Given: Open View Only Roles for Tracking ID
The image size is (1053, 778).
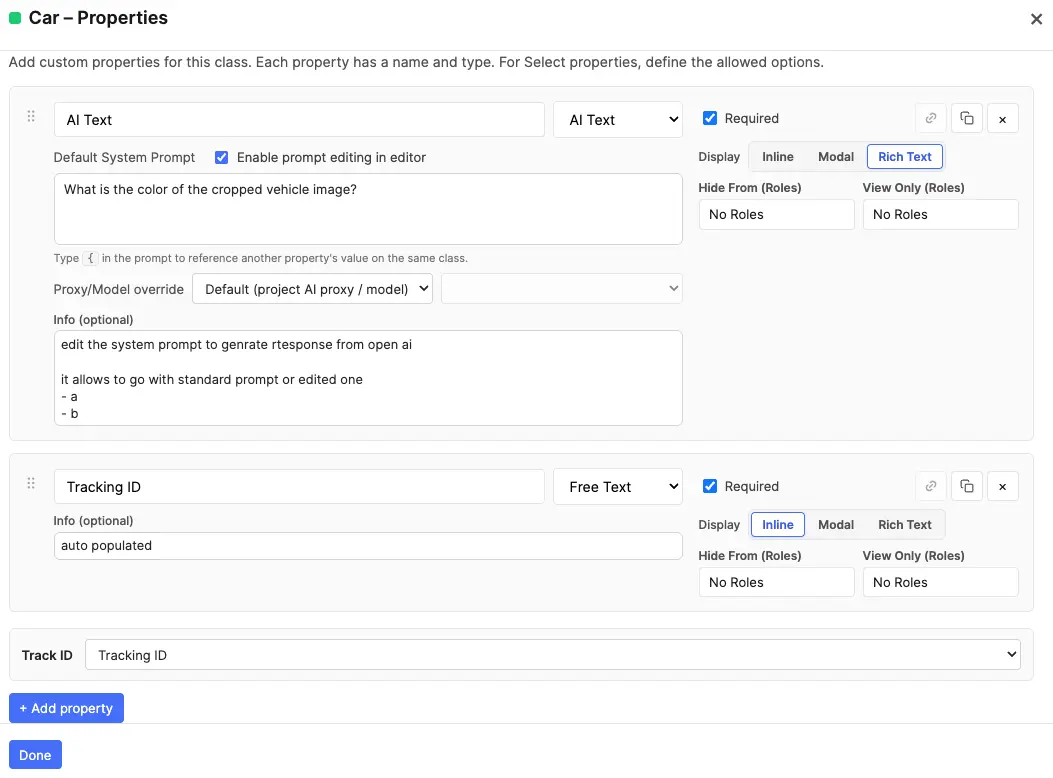Looking at the screenshot, I should [x=940, y=582].
